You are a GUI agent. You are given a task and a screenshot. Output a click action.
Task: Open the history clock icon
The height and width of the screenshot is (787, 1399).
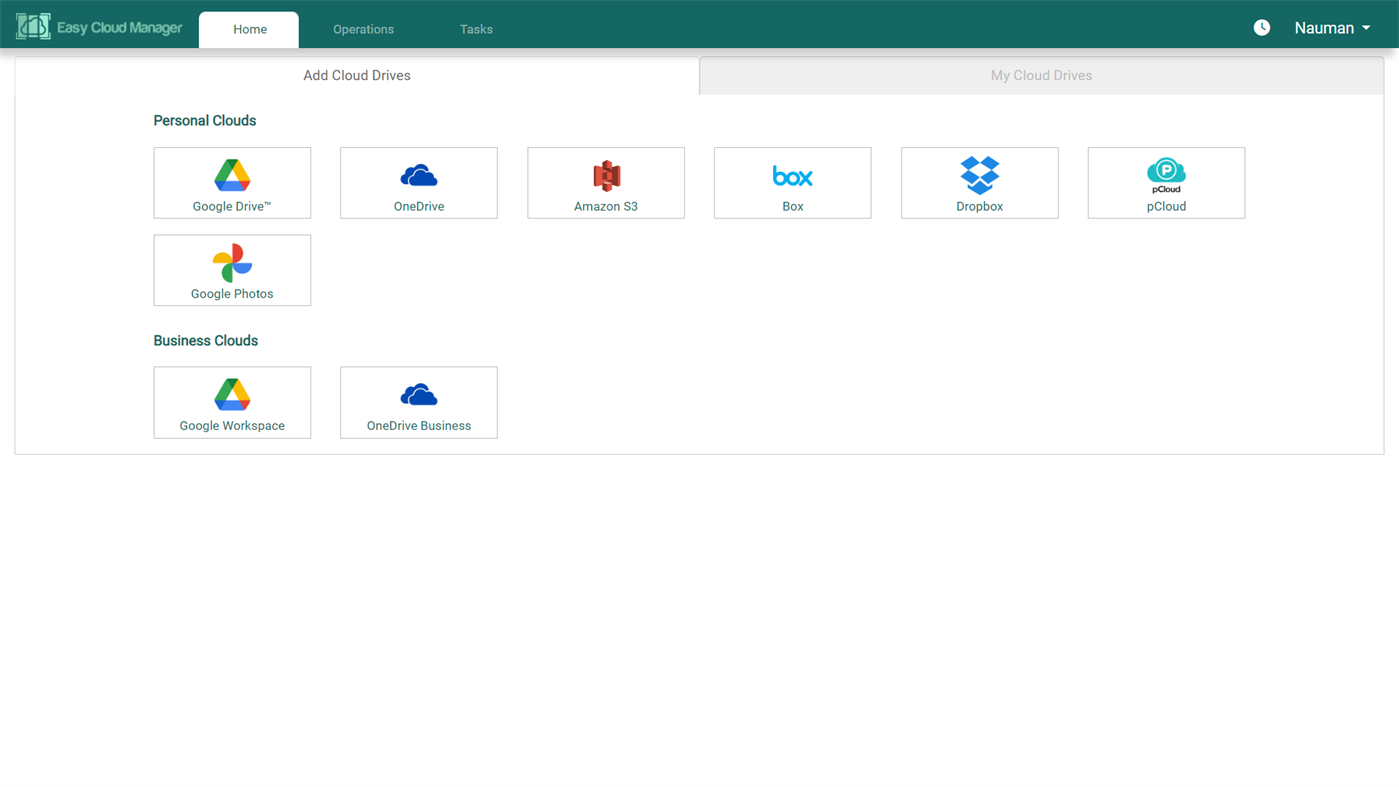point(1261,27)
